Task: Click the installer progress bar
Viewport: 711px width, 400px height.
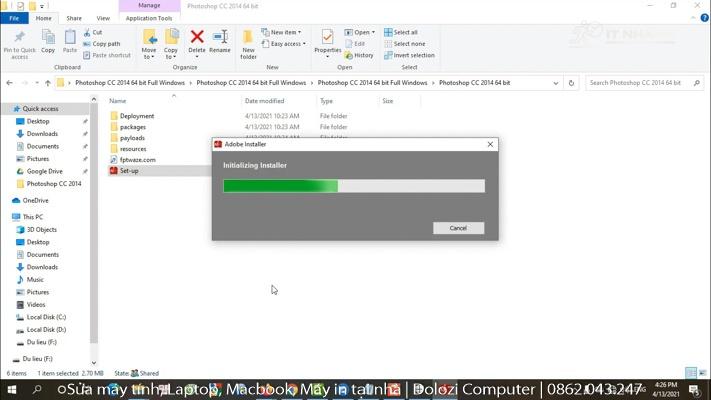Action: click(353, 186)
